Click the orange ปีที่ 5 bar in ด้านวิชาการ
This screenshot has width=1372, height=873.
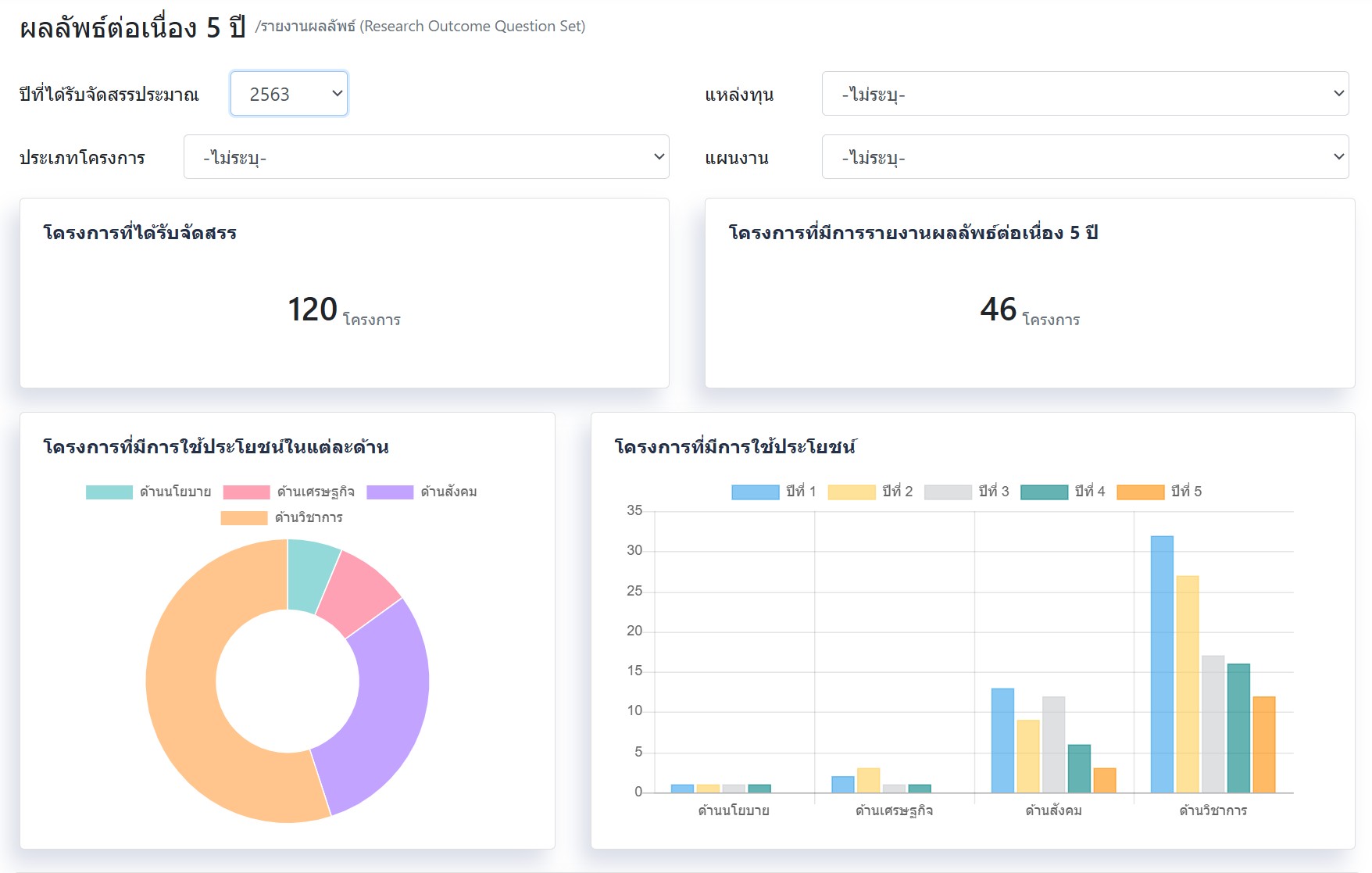[1264, 744]
